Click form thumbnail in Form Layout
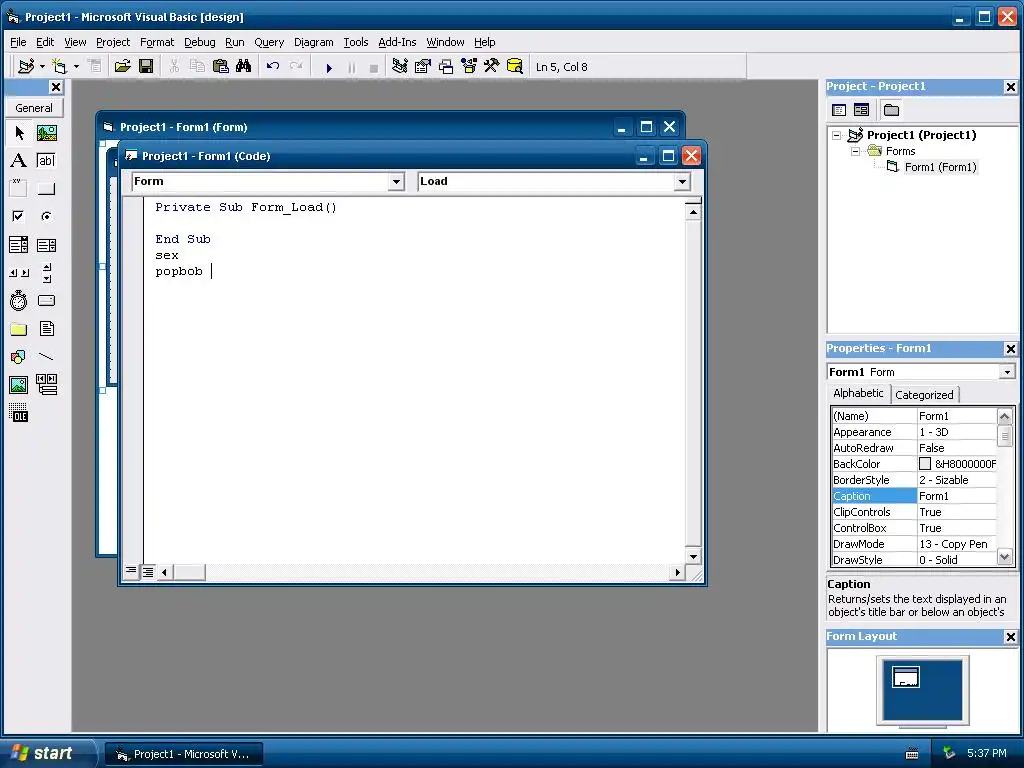 [906, 677]
